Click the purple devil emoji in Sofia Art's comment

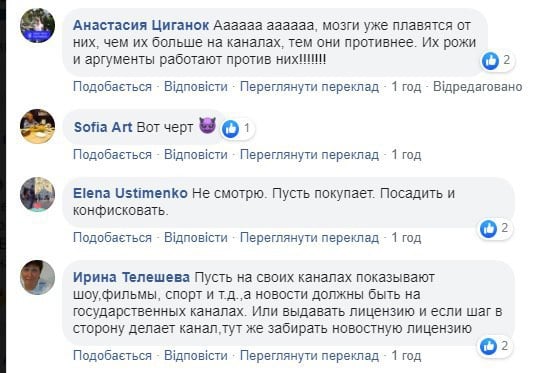click(x=207, y=125)
